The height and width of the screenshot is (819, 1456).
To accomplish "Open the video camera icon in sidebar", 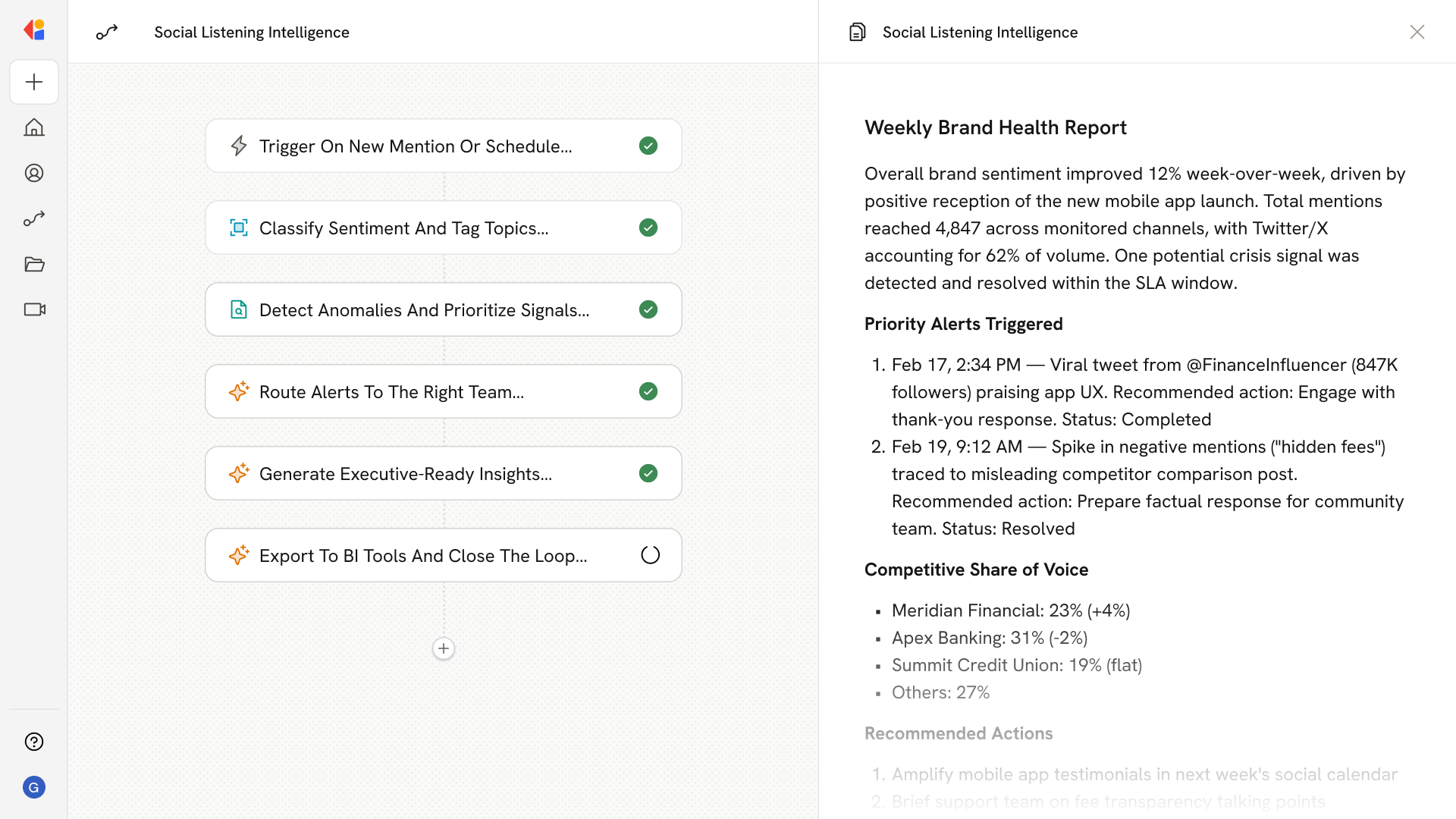I will (34, 309).
